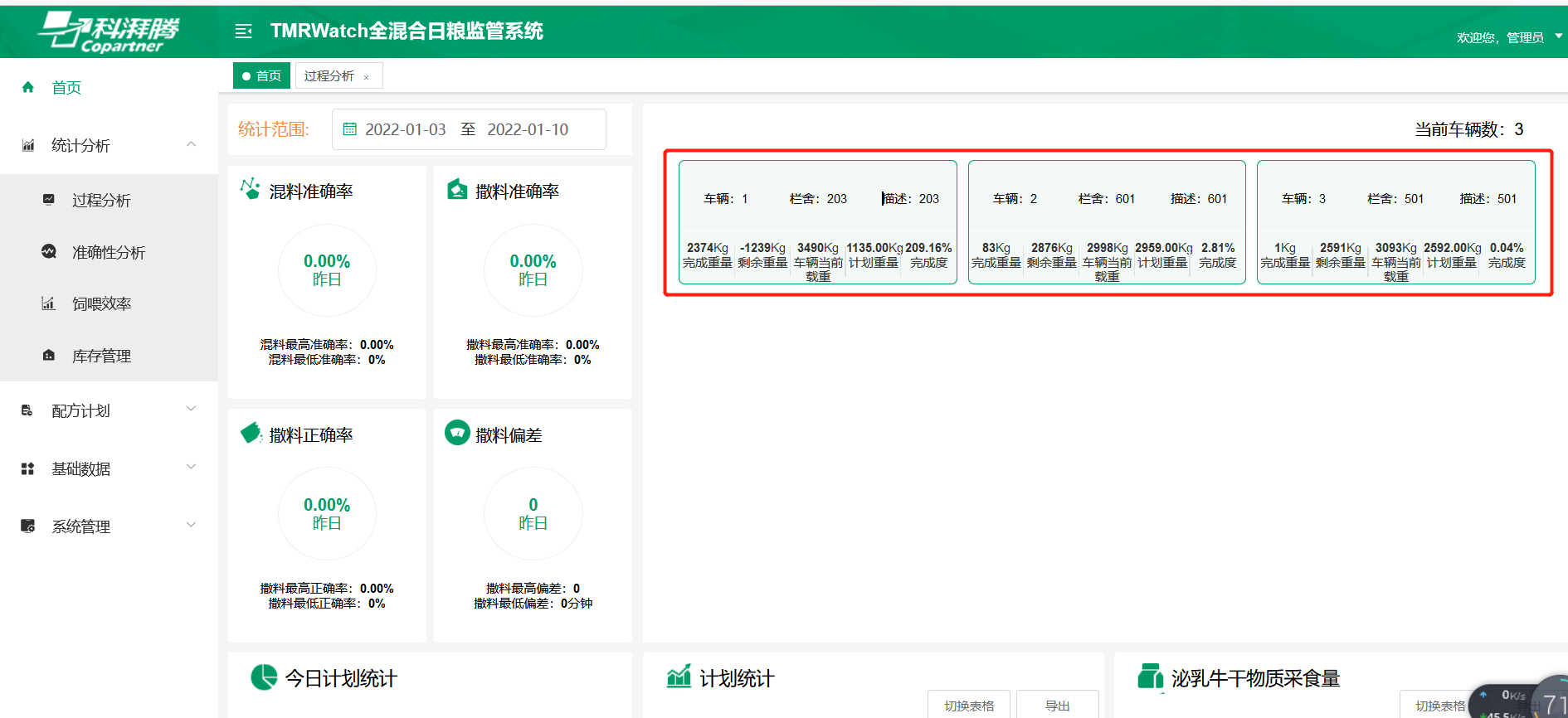Open the 管理员 user dropdown arrow

tap(1558, 36)
